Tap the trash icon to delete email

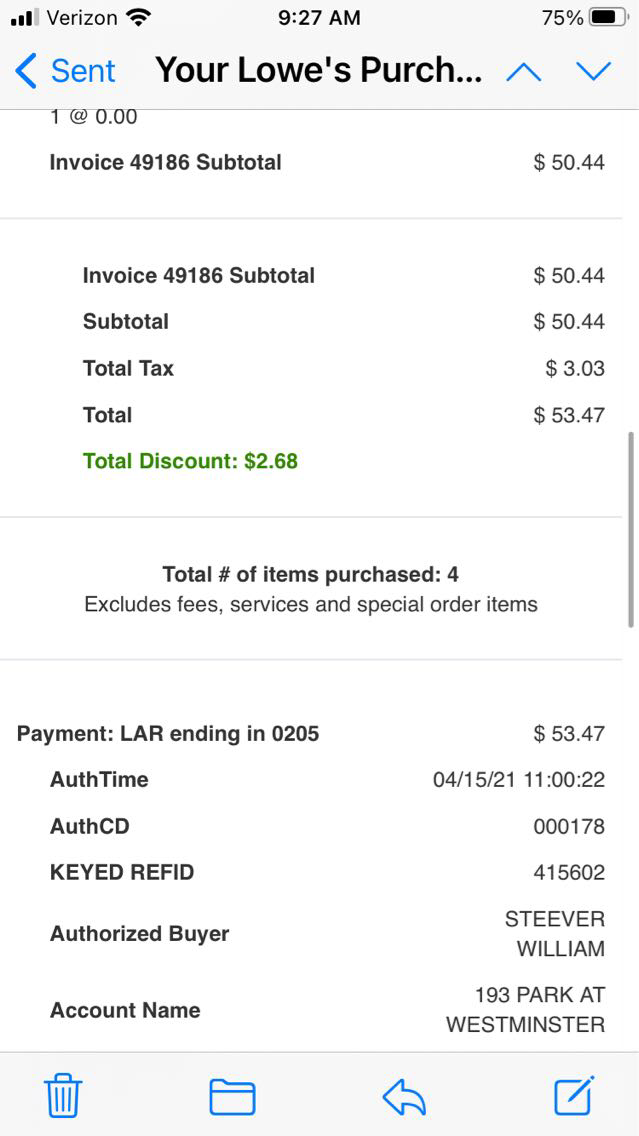pos(63,1097)
